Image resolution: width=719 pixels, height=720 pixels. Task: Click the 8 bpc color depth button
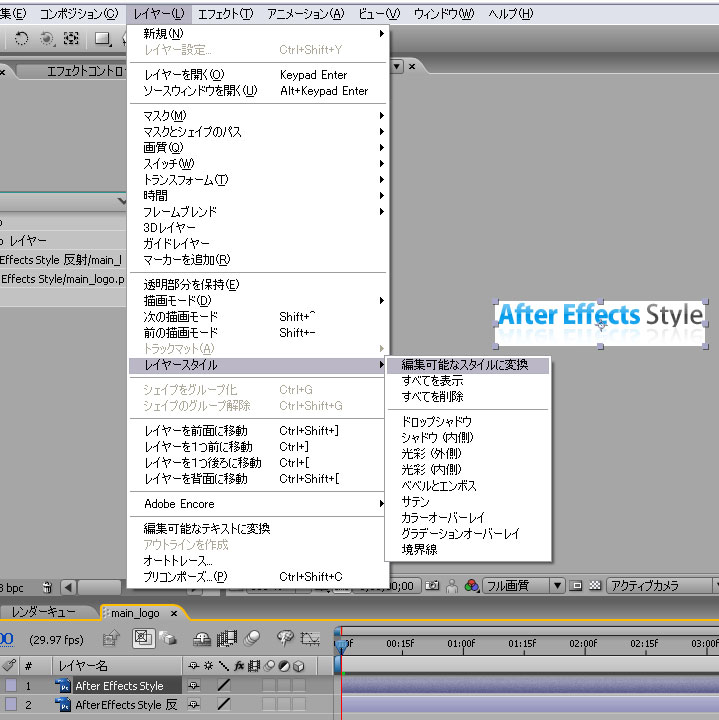pos(12,588)
